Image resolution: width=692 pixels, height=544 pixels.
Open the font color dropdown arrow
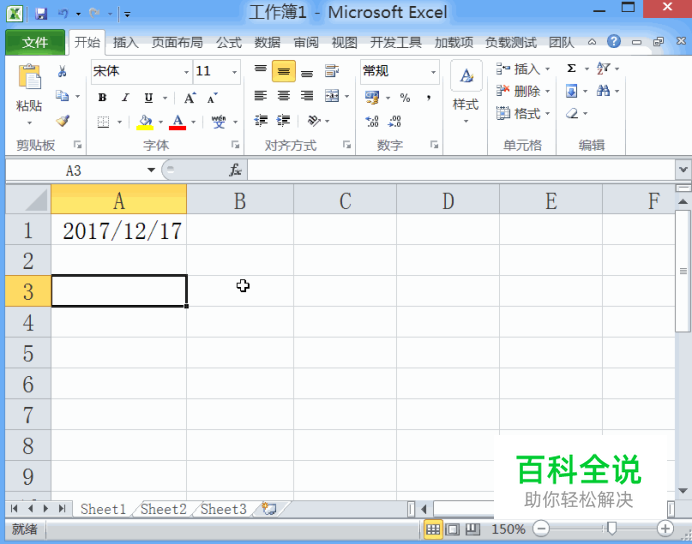point(193,122)
